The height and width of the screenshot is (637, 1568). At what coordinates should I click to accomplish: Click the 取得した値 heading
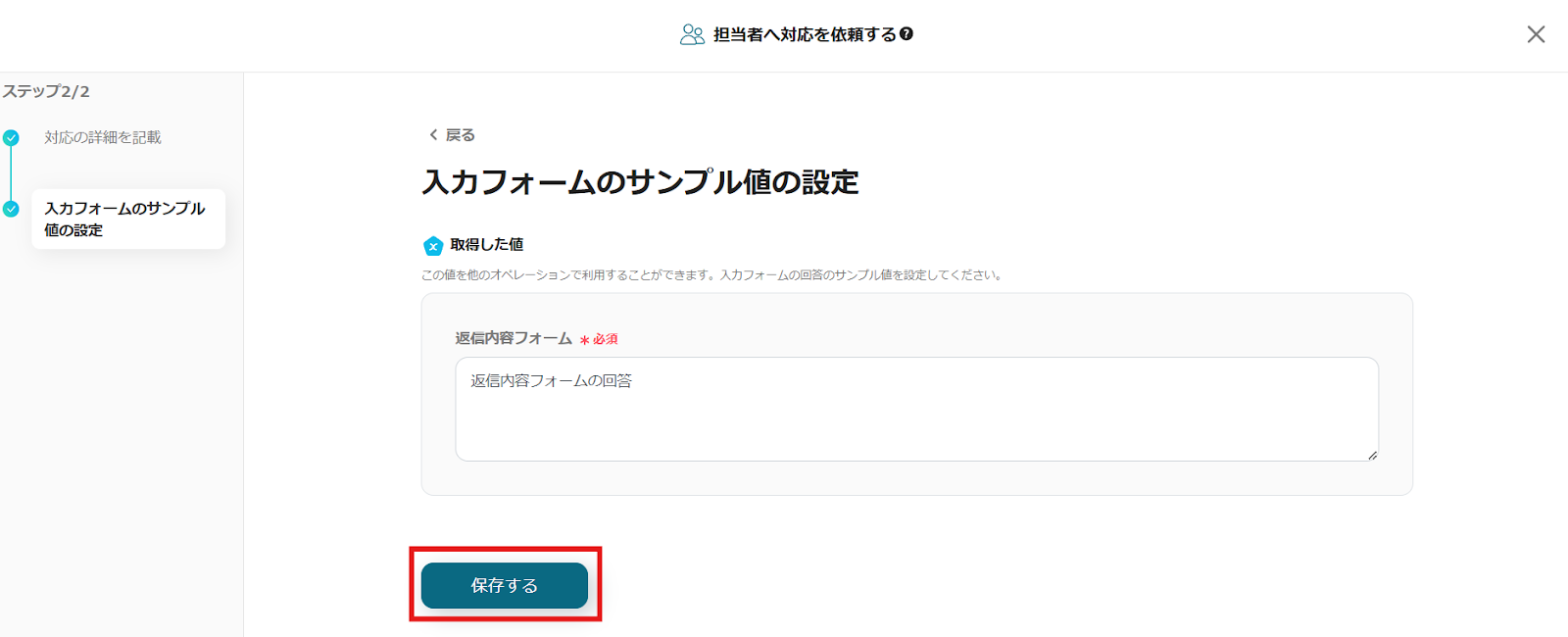tap(487, 244)
